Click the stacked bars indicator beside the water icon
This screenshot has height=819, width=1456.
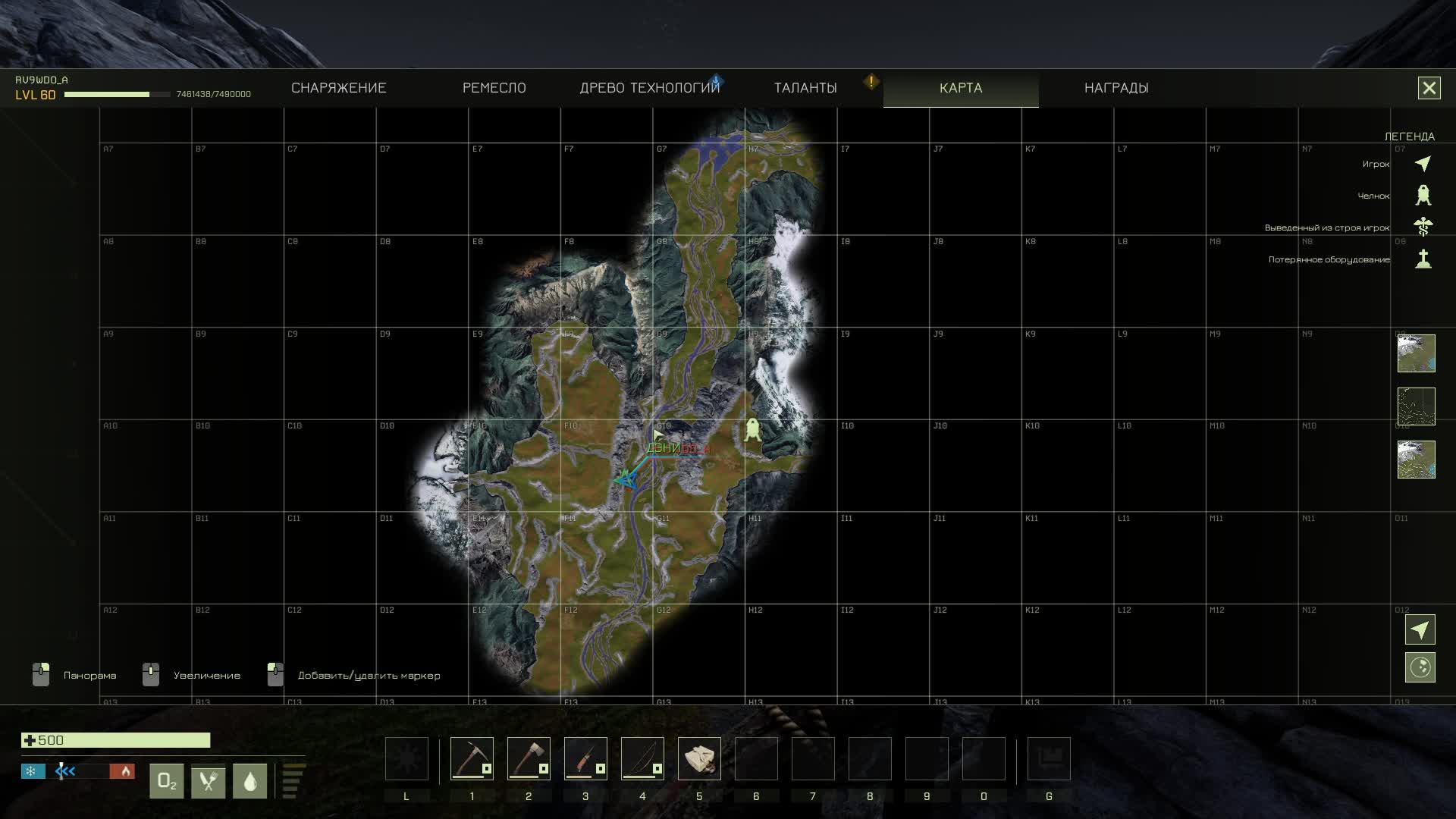point(293,781)
